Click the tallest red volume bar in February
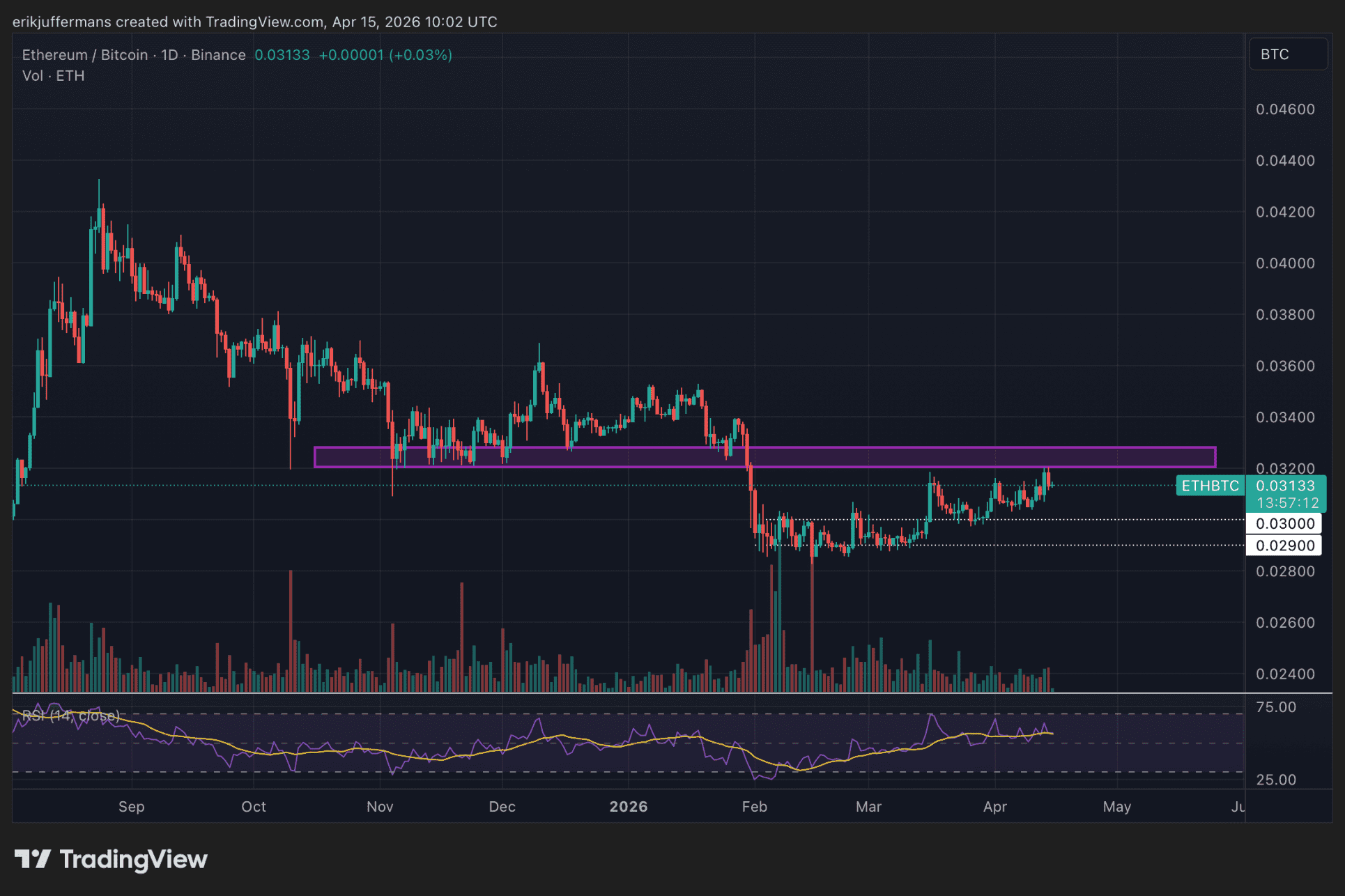The image size is (1345, 896). (x=812, y=627)
